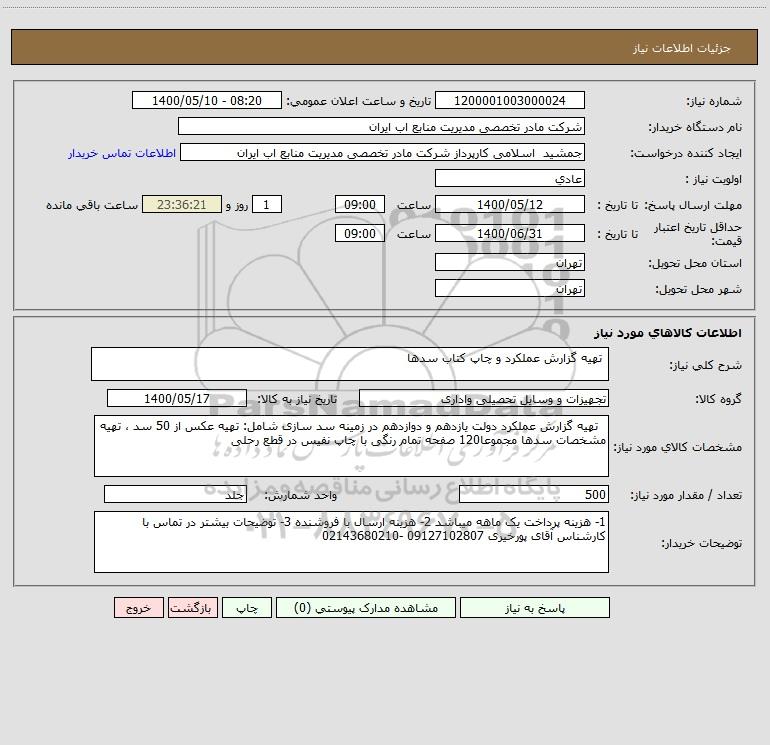Viewport: 770px width, 745px height.
Task: Open مشاهده مدارک پیوستی (0) button
Action: pos(366,607)
